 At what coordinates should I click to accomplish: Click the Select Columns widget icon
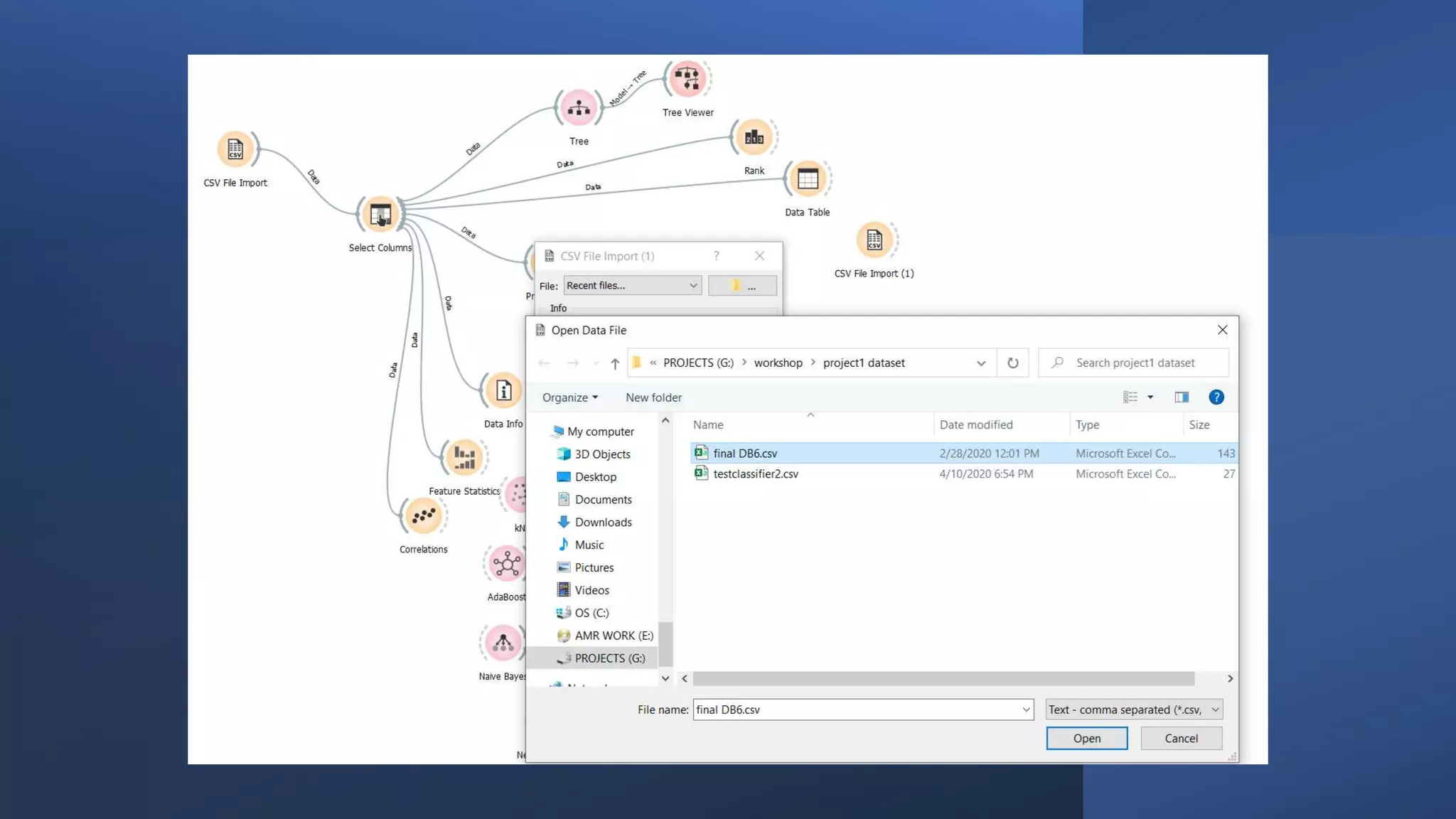[380, 214]
